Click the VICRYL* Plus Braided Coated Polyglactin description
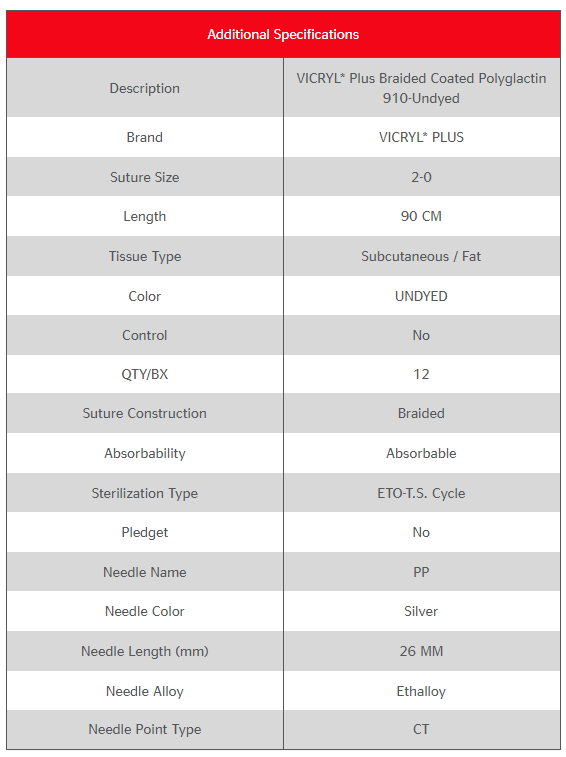The height and width of the screenshot is (757, 566). click(x=421, y=88)
